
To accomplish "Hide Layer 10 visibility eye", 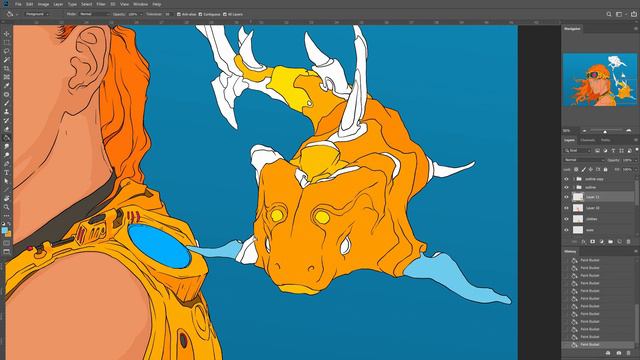I will coord(566,208).
